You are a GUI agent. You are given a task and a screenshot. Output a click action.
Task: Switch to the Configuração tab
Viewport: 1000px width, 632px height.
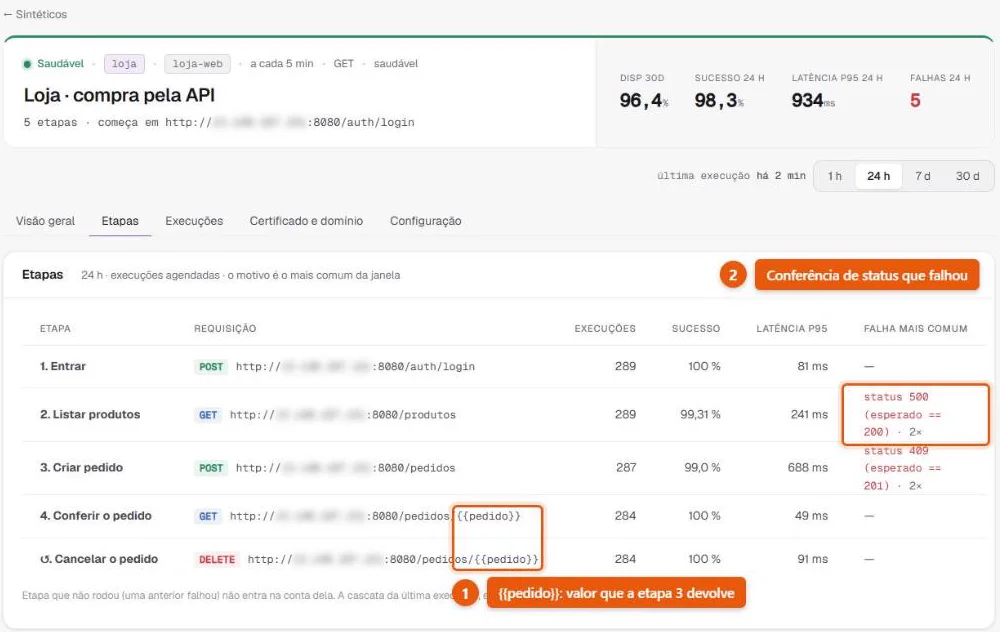[425, 221]
